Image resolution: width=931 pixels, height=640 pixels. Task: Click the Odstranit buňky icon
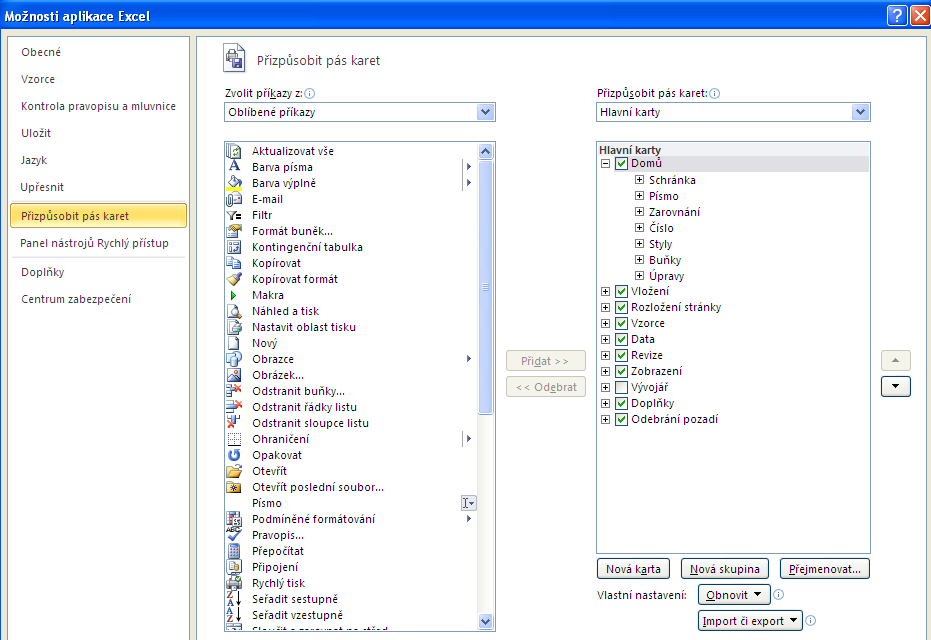pos(234,391)
